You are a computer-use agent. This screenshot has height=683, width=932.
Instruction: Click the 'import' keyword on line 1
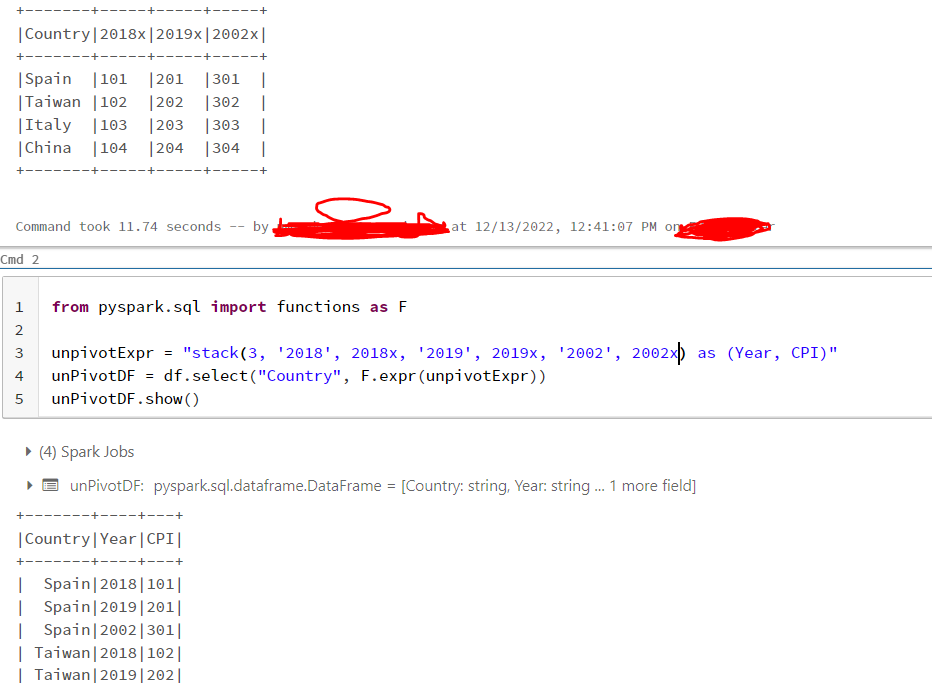(238, 307)
